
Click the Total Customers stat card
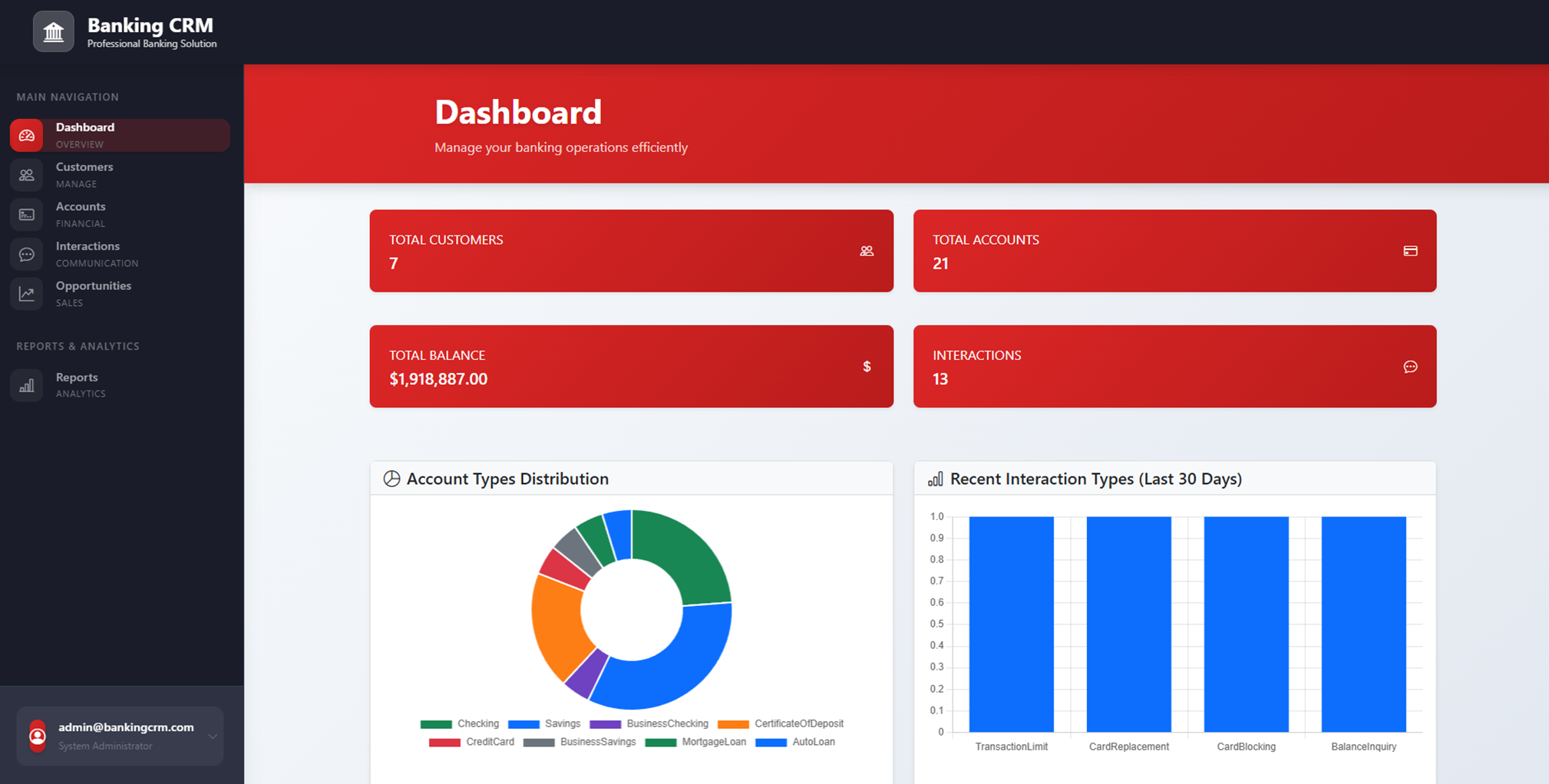pyautogui.click(x=631, y=251)
